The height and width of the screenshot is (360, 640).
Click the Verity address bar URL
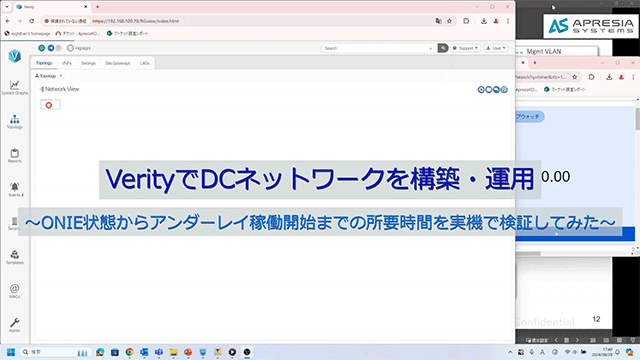point(136,21)
